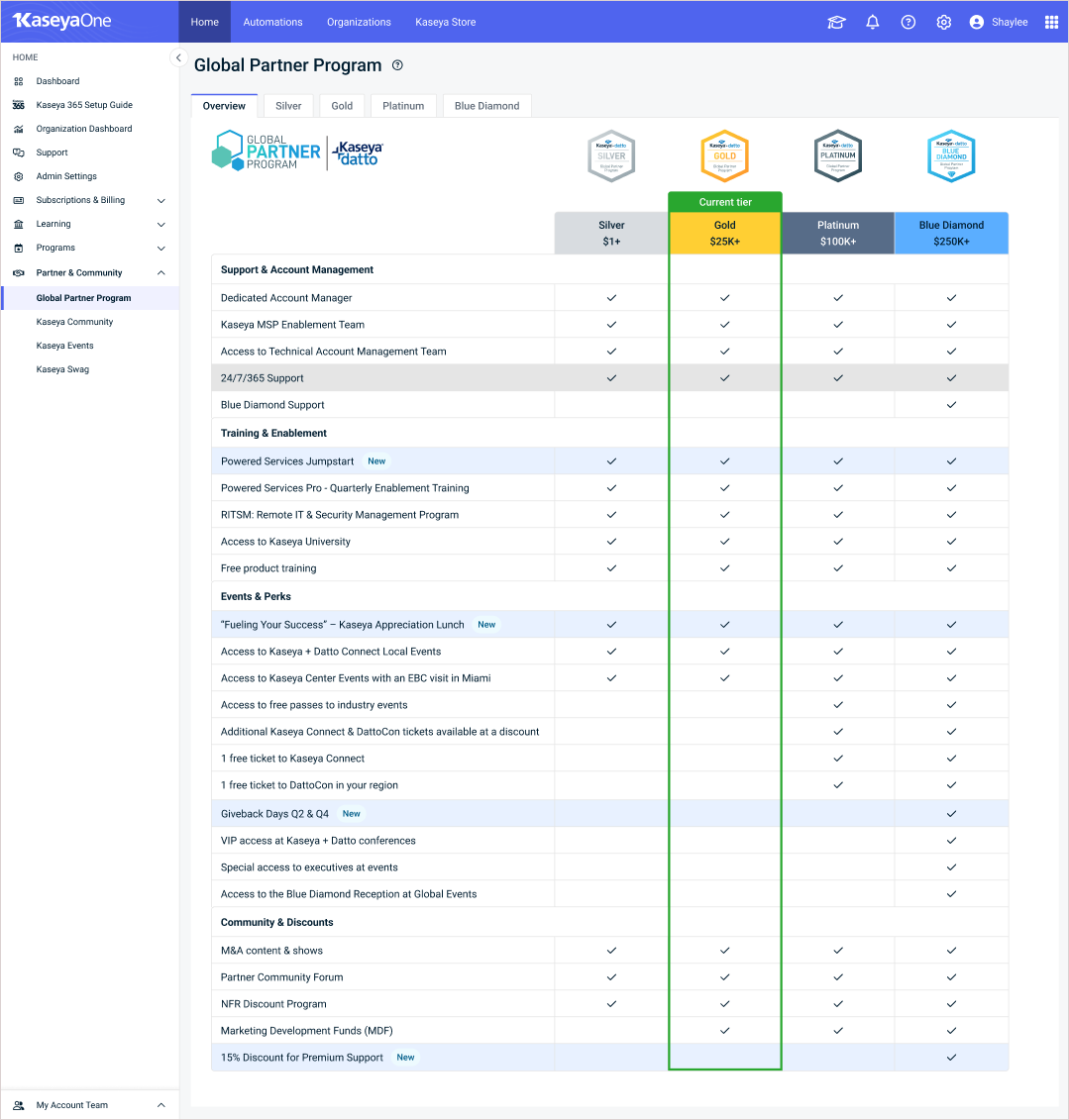Viewport: 1069px width, 1120px height.
Task: Open the graduation cap learning icon
Action: (836, 22)
